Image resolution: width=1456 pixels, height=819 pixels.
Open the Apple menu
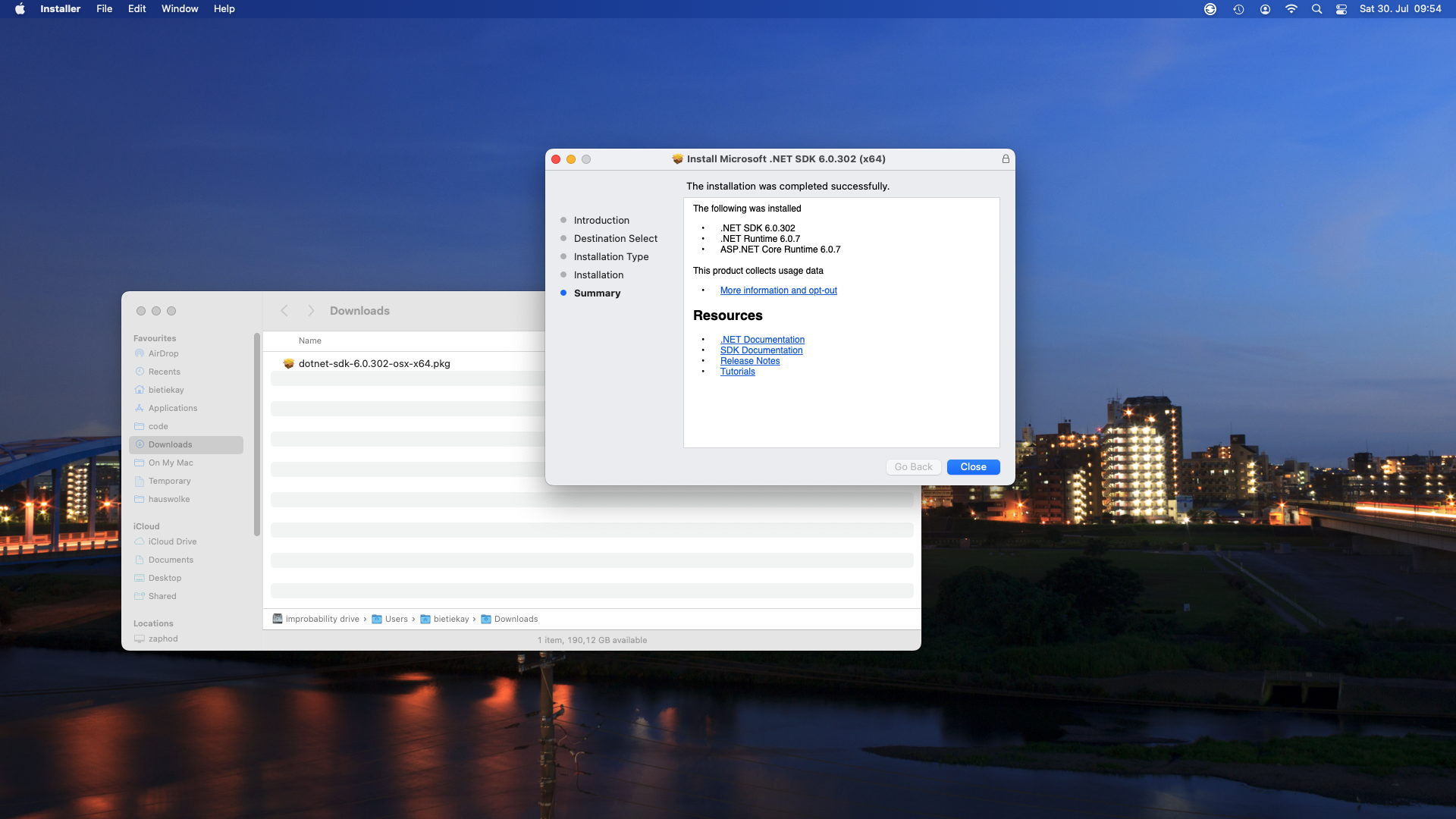[x=20, y=9]
